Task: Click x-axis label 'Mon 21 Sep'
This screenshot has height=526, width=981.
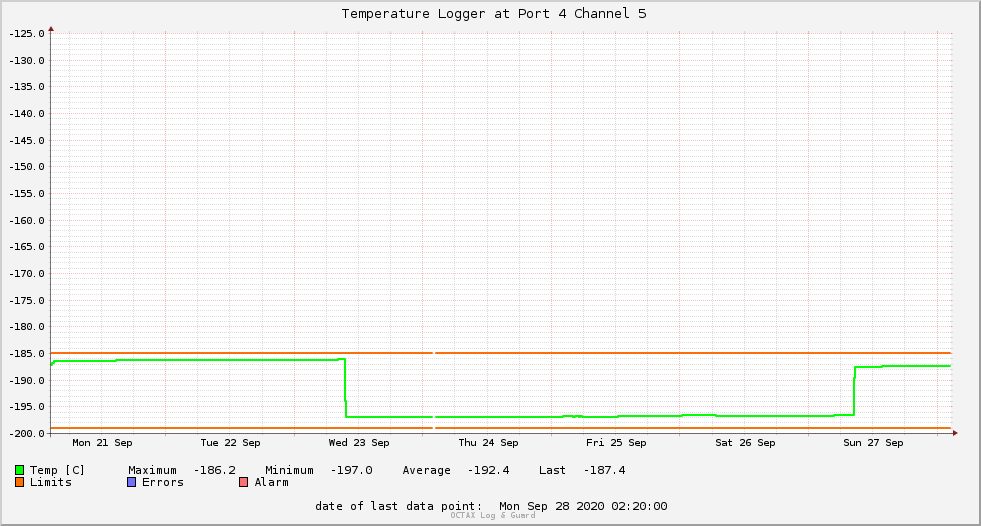Action: 103,443
